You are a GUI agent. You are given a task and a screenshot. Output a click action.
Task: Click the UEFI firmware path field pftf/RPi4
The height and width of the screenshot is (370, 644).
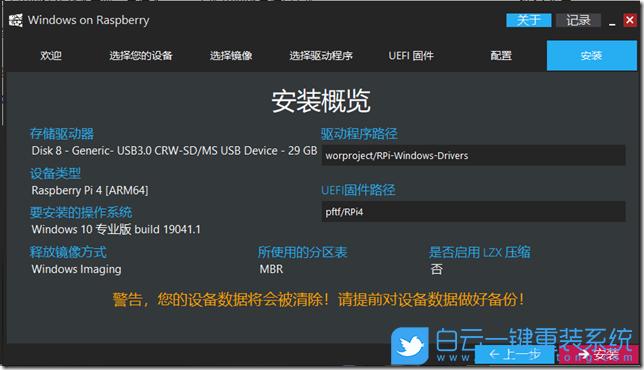pyautogui.click(x=473, y=211)
